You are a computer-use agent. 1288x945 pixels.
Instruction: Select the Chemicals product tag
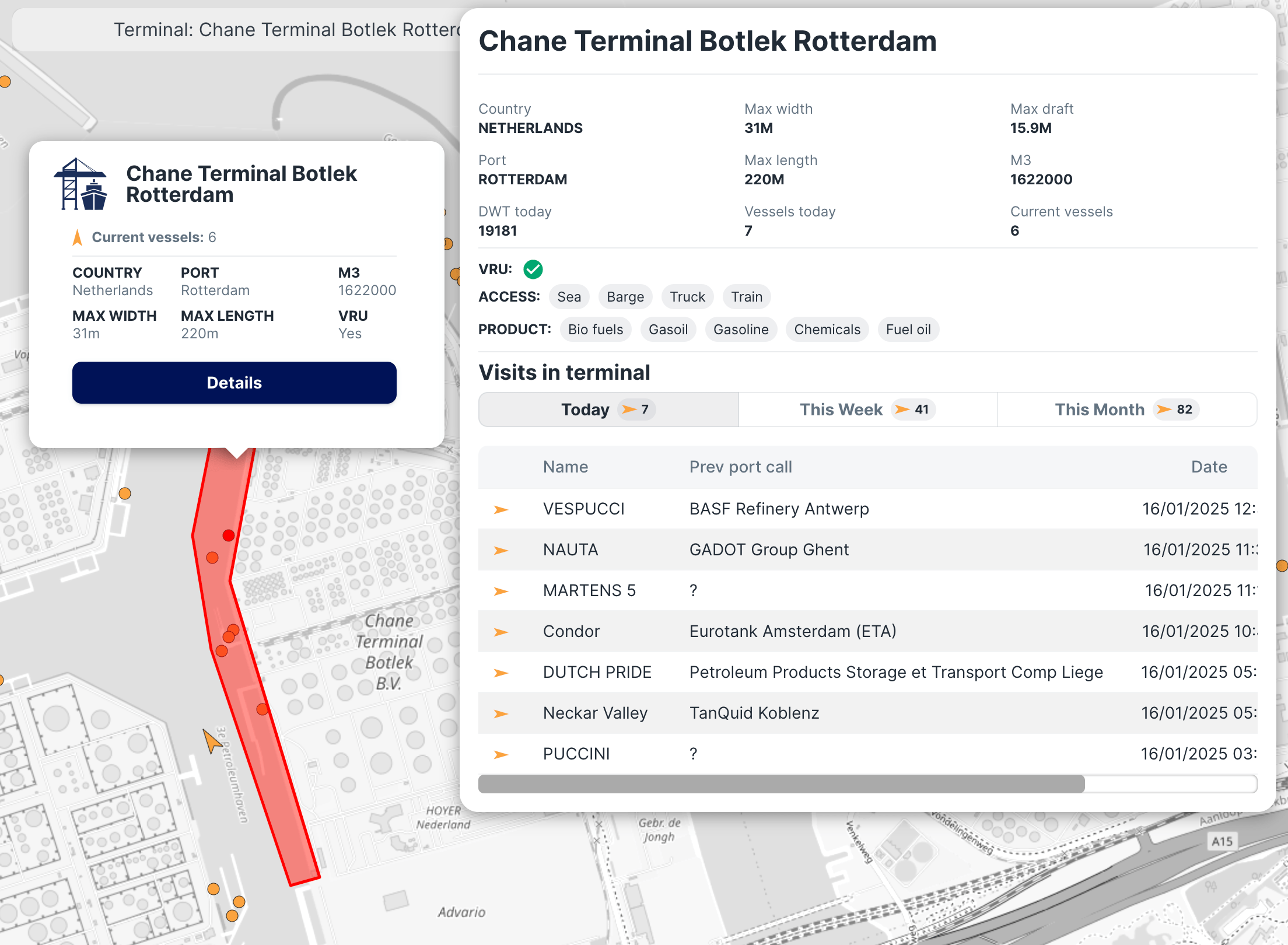827,330
